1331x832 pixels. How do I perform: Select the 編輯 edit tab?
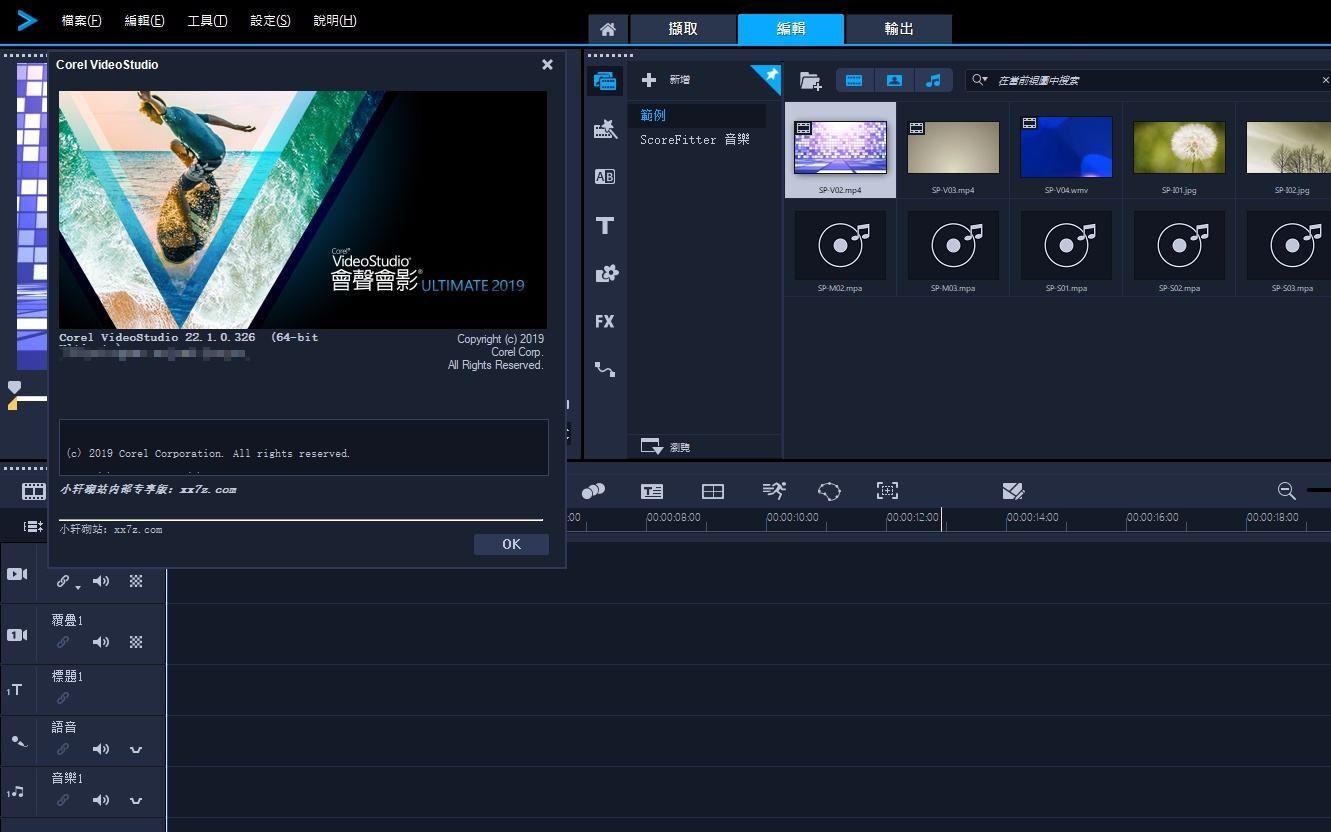pyautogui.click(x=791, y=29)
